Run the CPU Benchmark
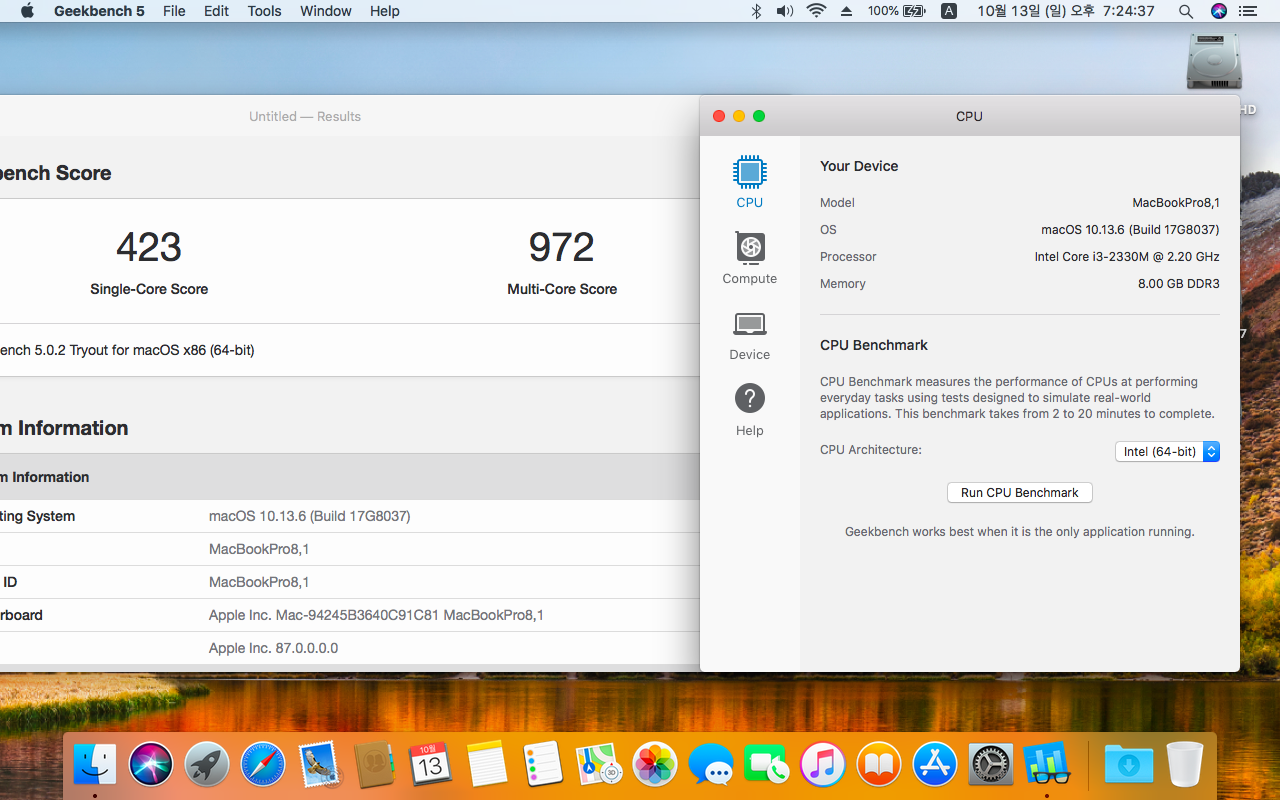This screenshot has width=1280, height=800. coord(1020,493)
